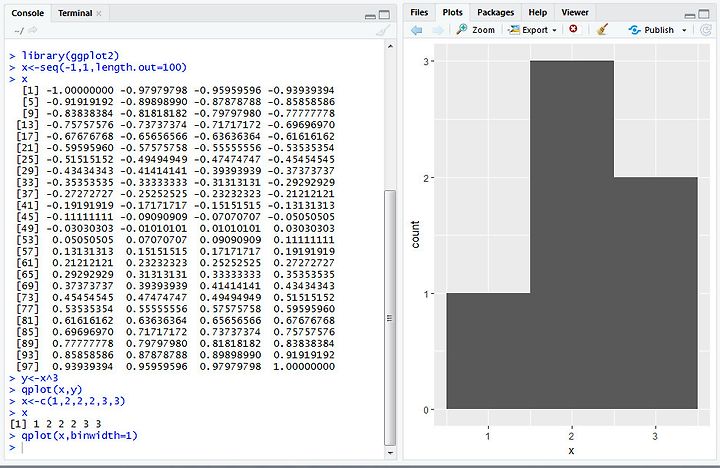The image size is (720, 468).
Task: Click the histogram bar at x=3
Action: [656, 293]
